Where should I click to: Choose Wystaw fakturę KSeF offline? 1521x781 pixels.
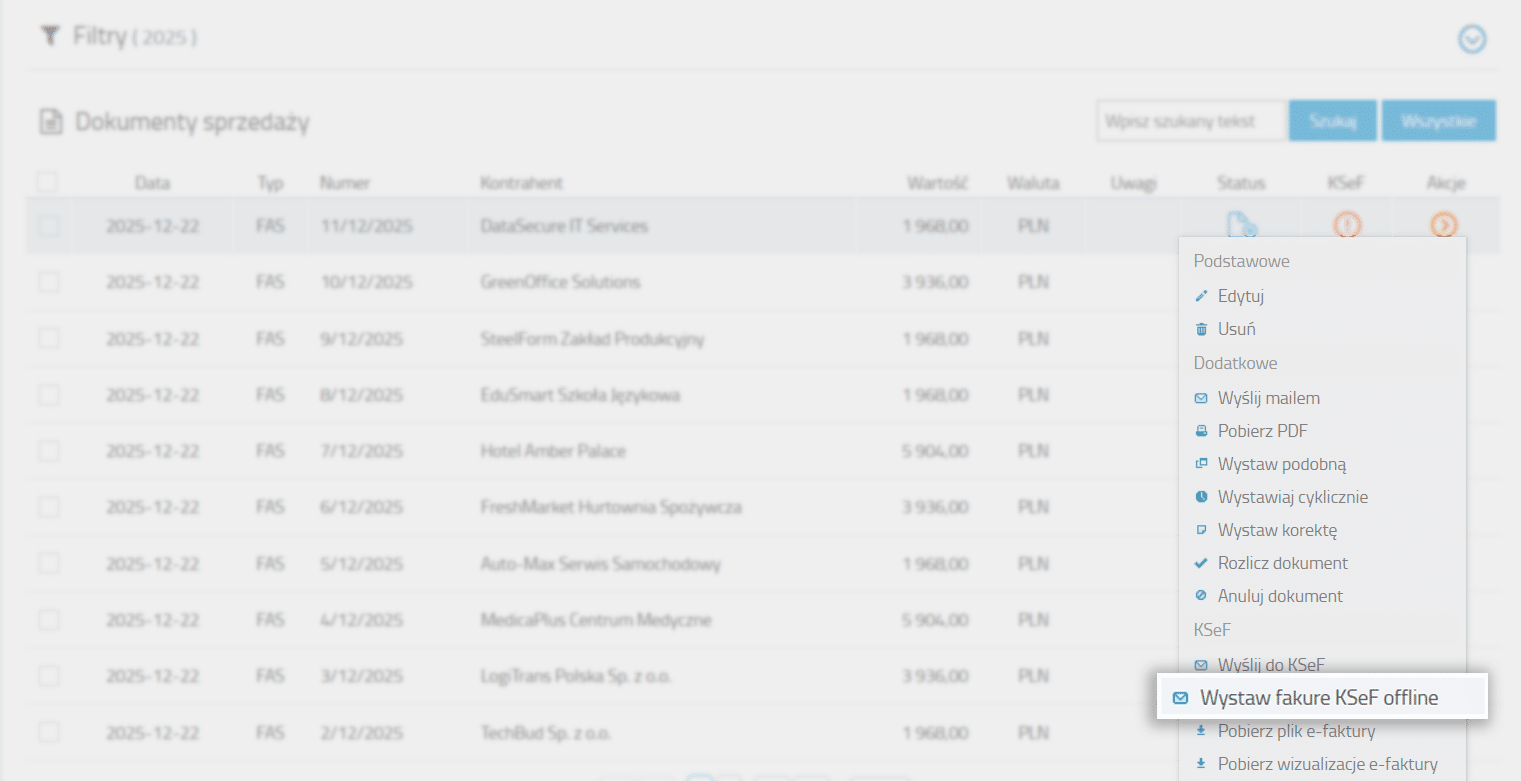[1320, 698]
